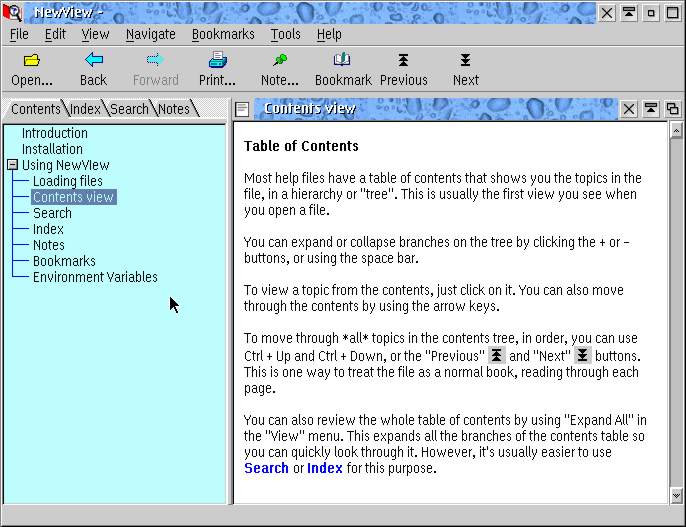Viewport: 686px width, 527px height.
Task: Select the Installation topic in the tree
Action: coord(52,149)
